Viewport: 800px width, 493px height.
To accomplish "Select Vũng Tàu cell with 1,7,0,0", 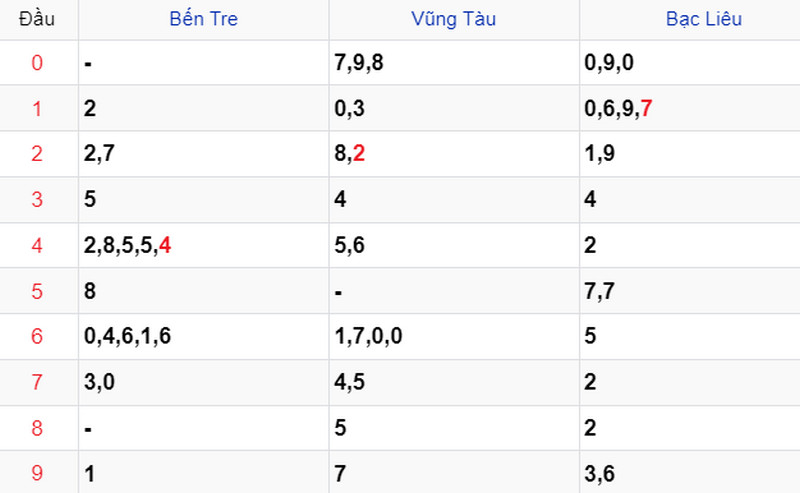I will [454, 336].
